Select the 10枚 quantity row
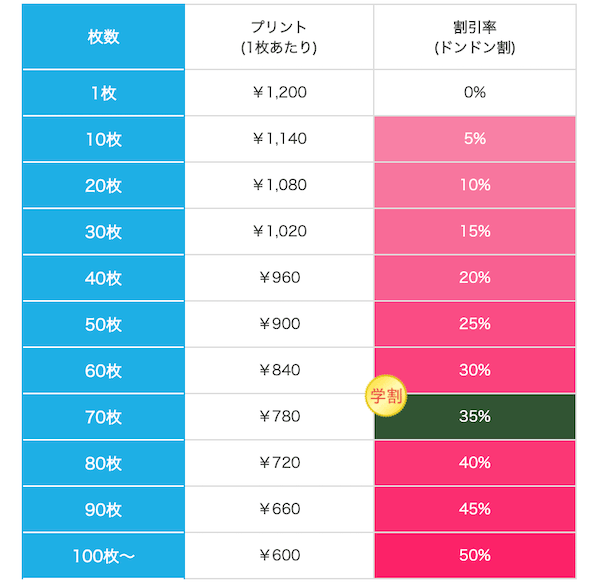This screenshot has height=583, width=600. coord(103,139)
